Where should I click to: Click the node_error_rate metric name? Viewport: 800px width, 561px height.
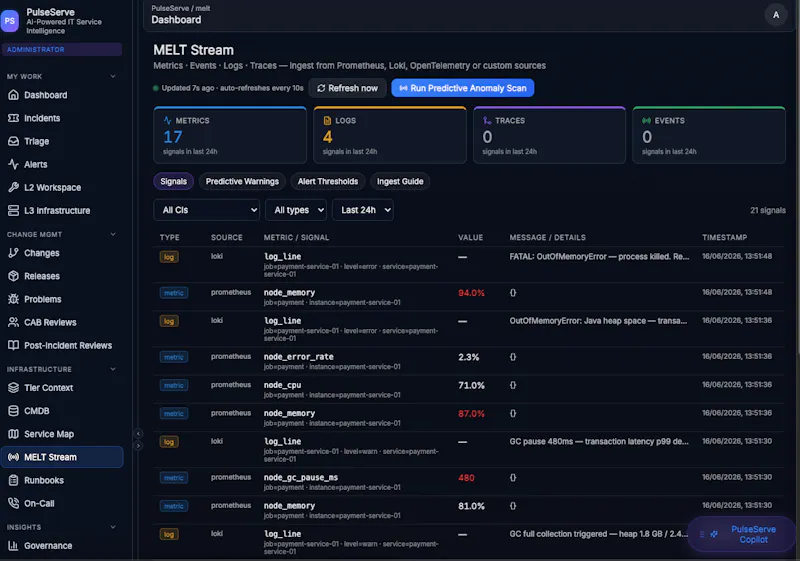pos(298,357)
